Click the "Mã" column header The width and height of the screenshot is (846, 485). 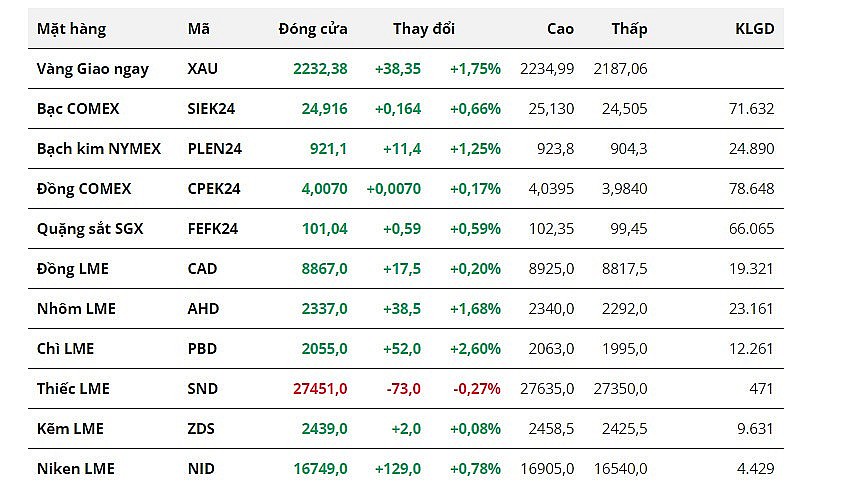coord(198,29)
